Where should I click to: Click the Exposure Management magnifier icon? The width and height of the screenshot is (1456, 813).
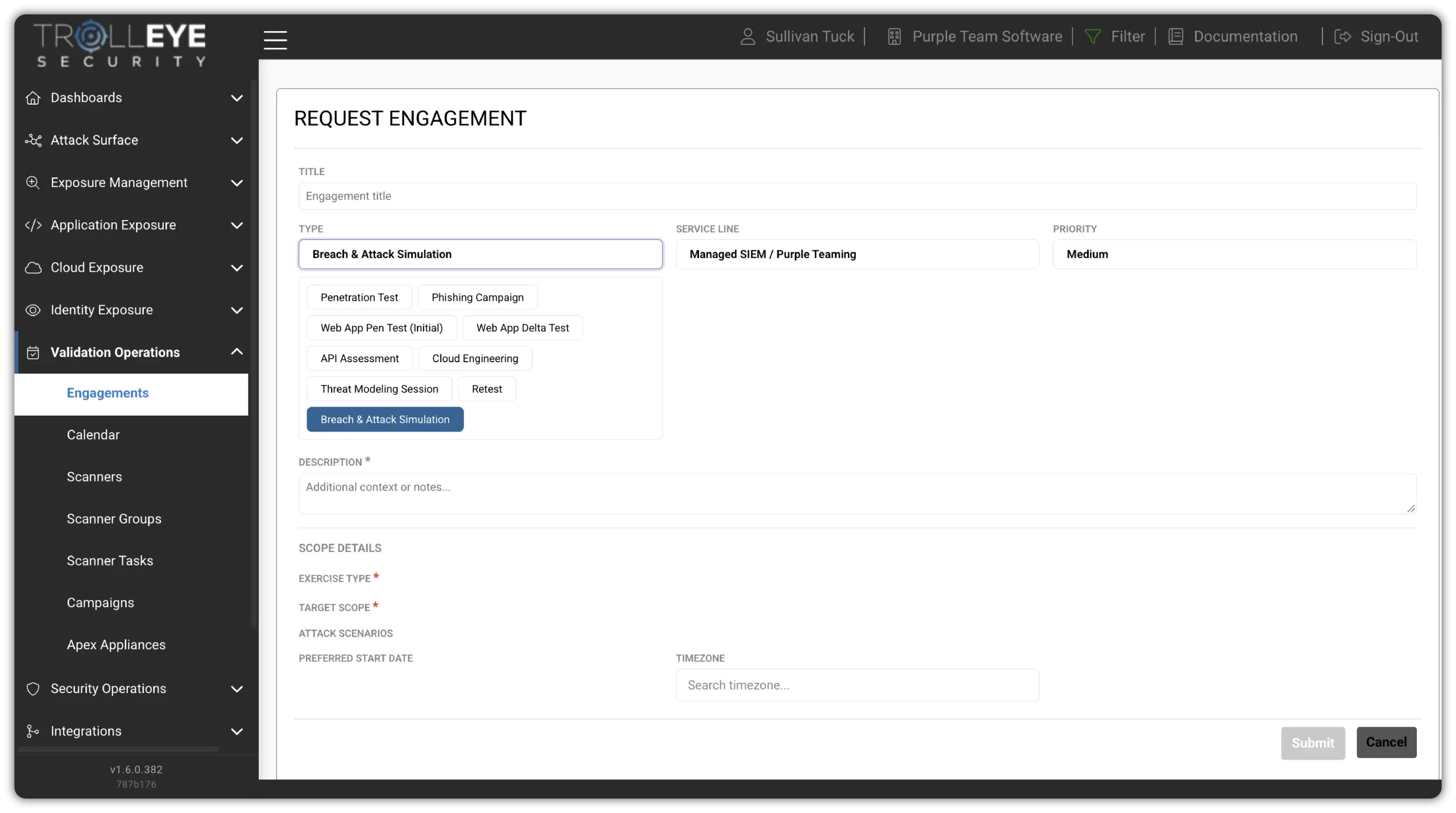[x=33, y=182]
